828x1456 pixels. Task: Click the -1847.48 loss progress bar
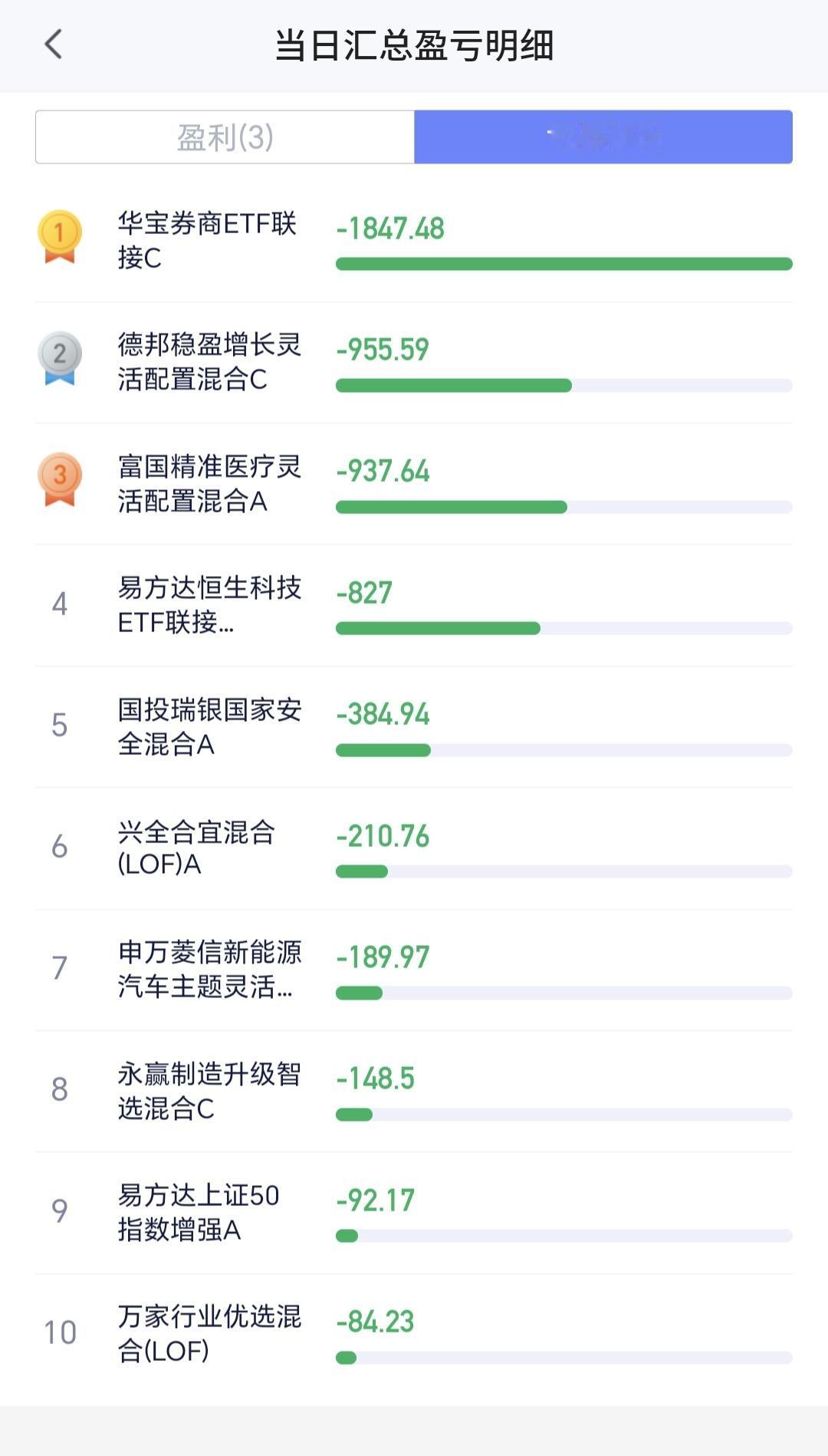[x=564, y=264]
